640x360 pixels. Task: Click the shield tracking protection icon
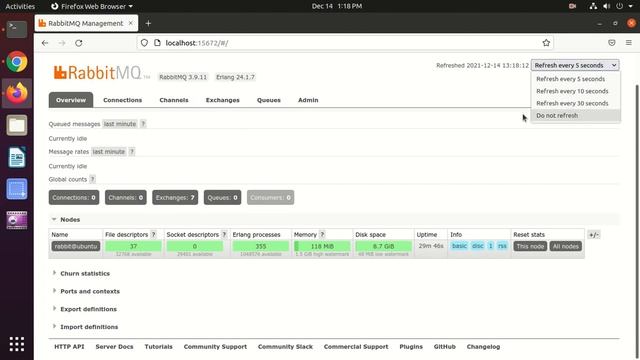(144, 43)
